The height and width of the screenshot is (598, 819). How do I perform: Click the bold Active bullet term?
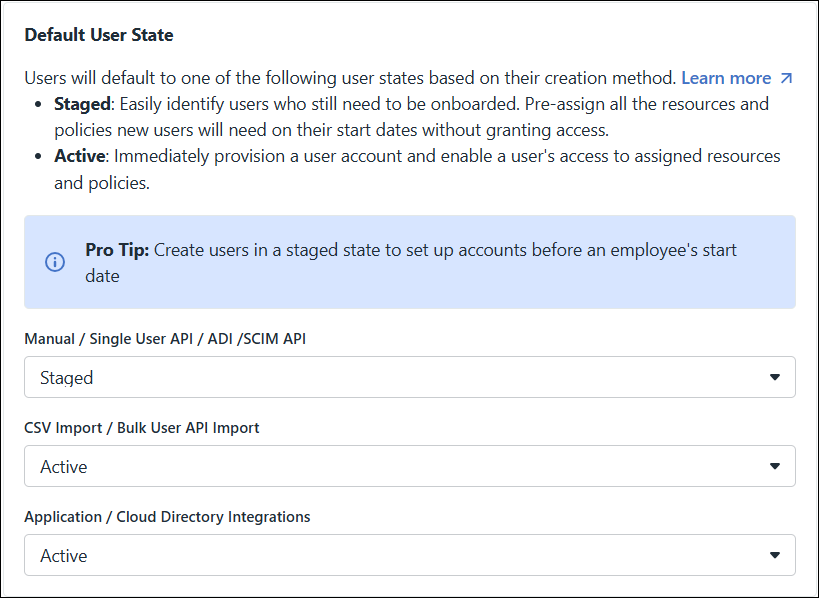click(79, 157)
